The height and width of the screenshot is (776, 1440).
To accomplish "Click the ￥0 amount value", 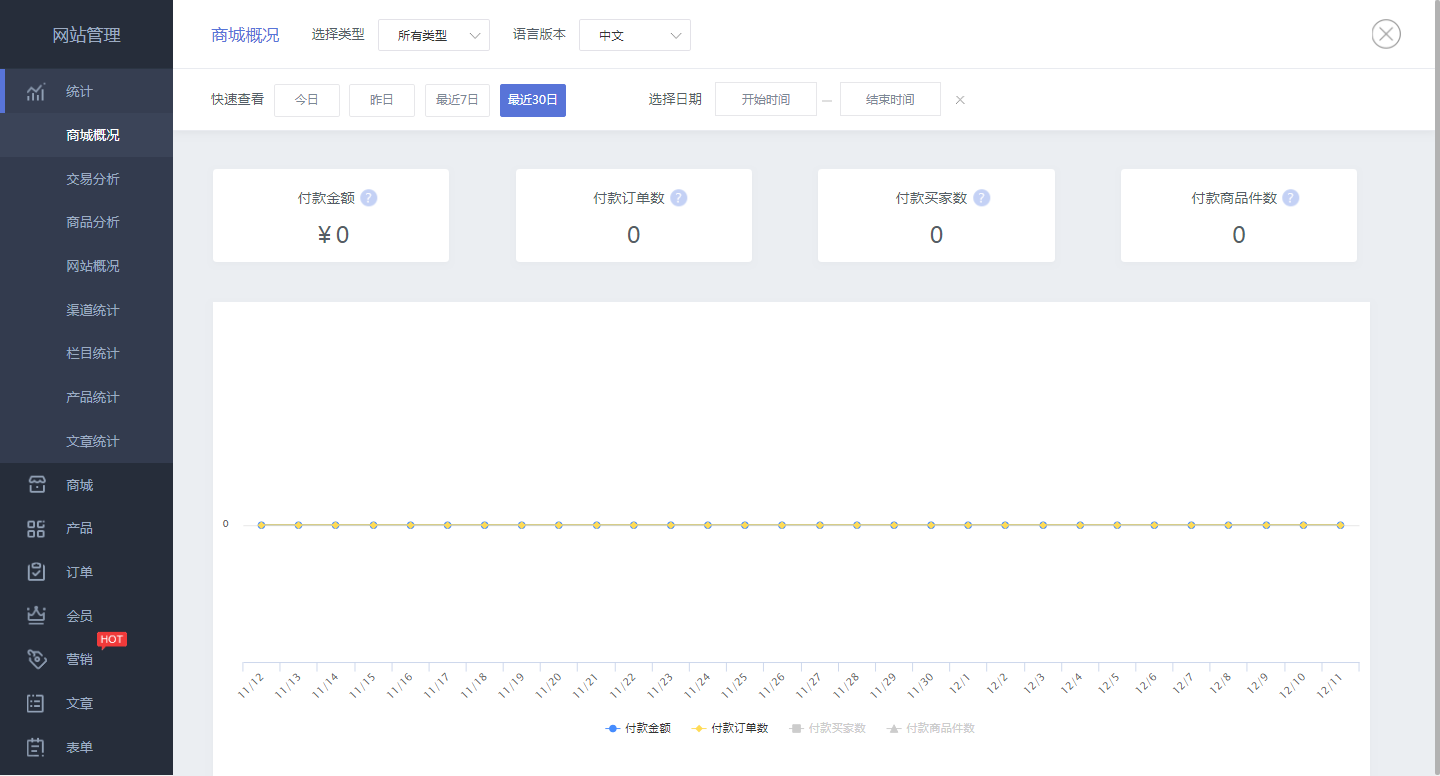I will [333, 235].
